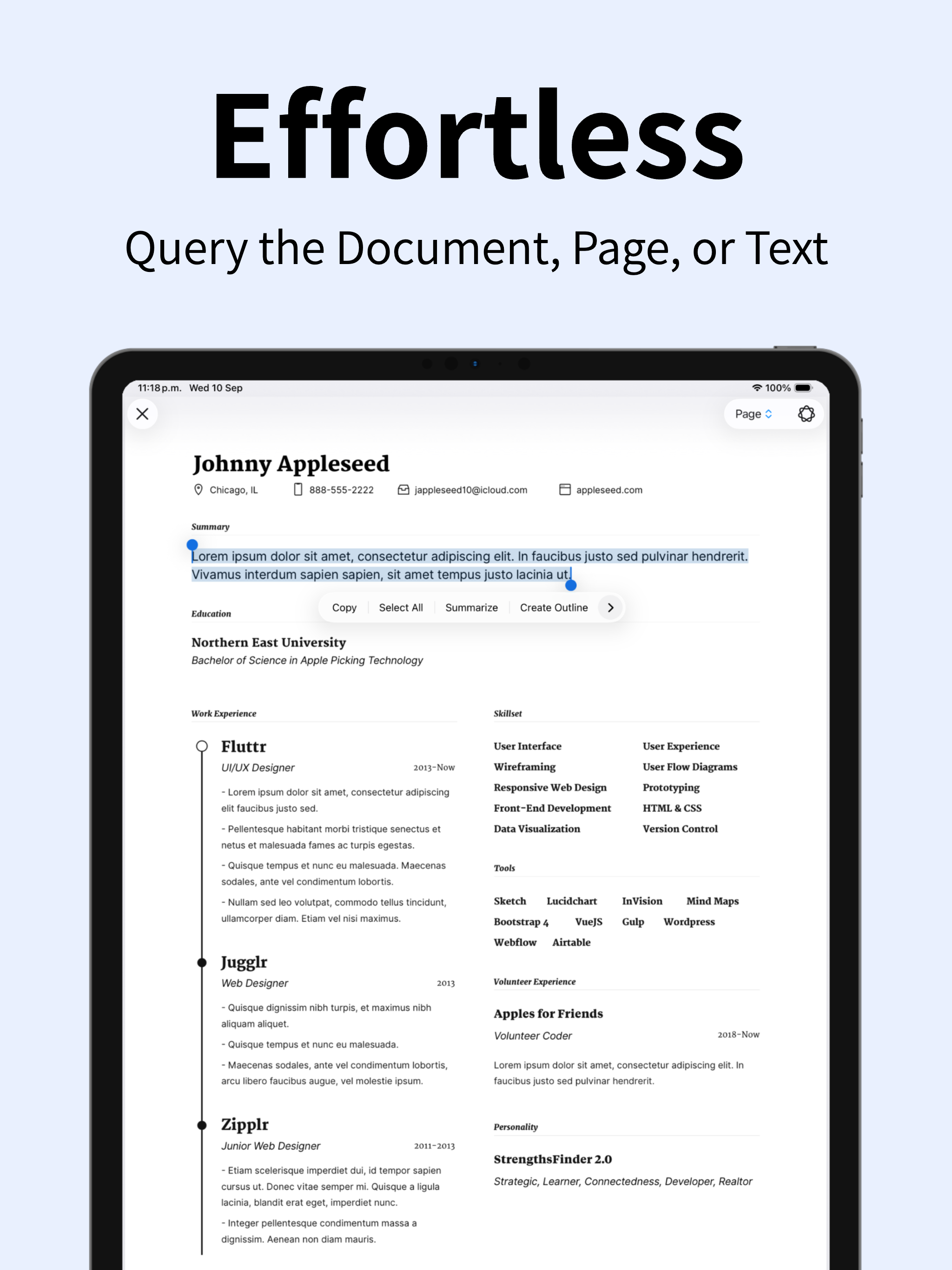Click the Volunteer Coder role text
Screen dimensions: 952x1270
[x=533, y=1036]
